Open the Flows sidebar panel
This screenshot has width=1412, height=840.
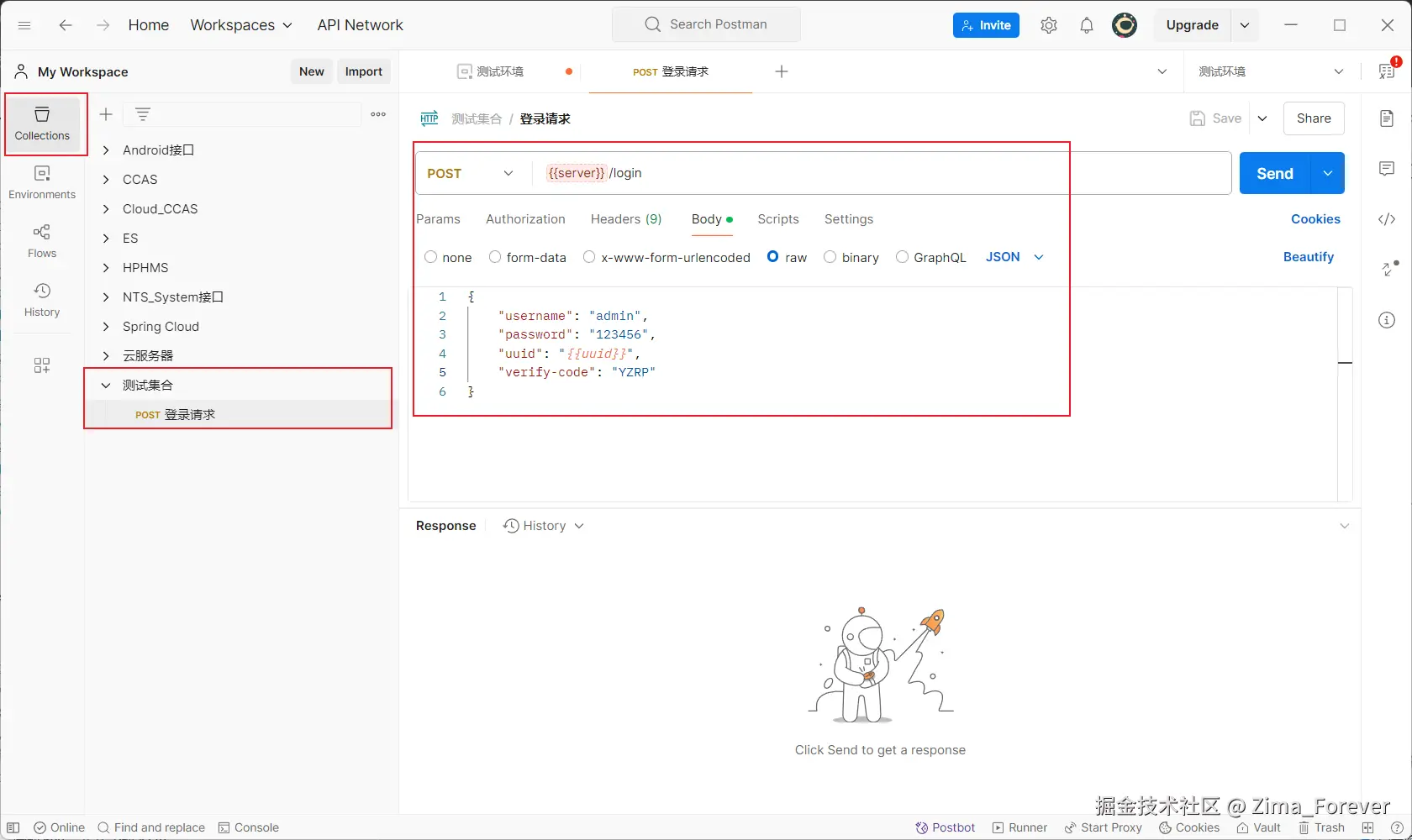pos(42,241)
